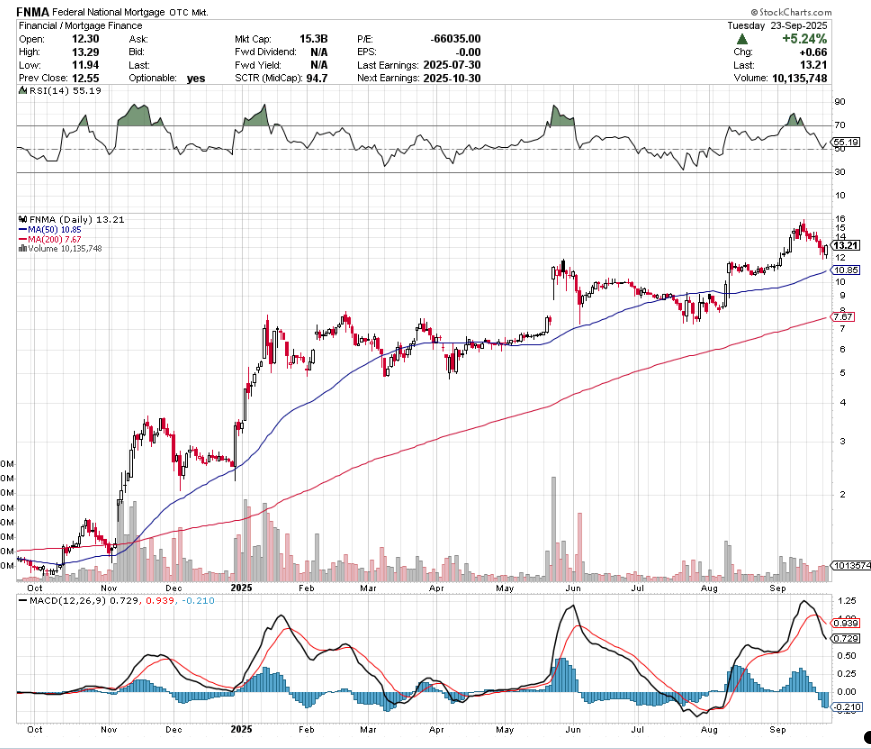871x749 pixels.
Task: Click the Prev Close value 12.55
Action: tap(86, 78)
